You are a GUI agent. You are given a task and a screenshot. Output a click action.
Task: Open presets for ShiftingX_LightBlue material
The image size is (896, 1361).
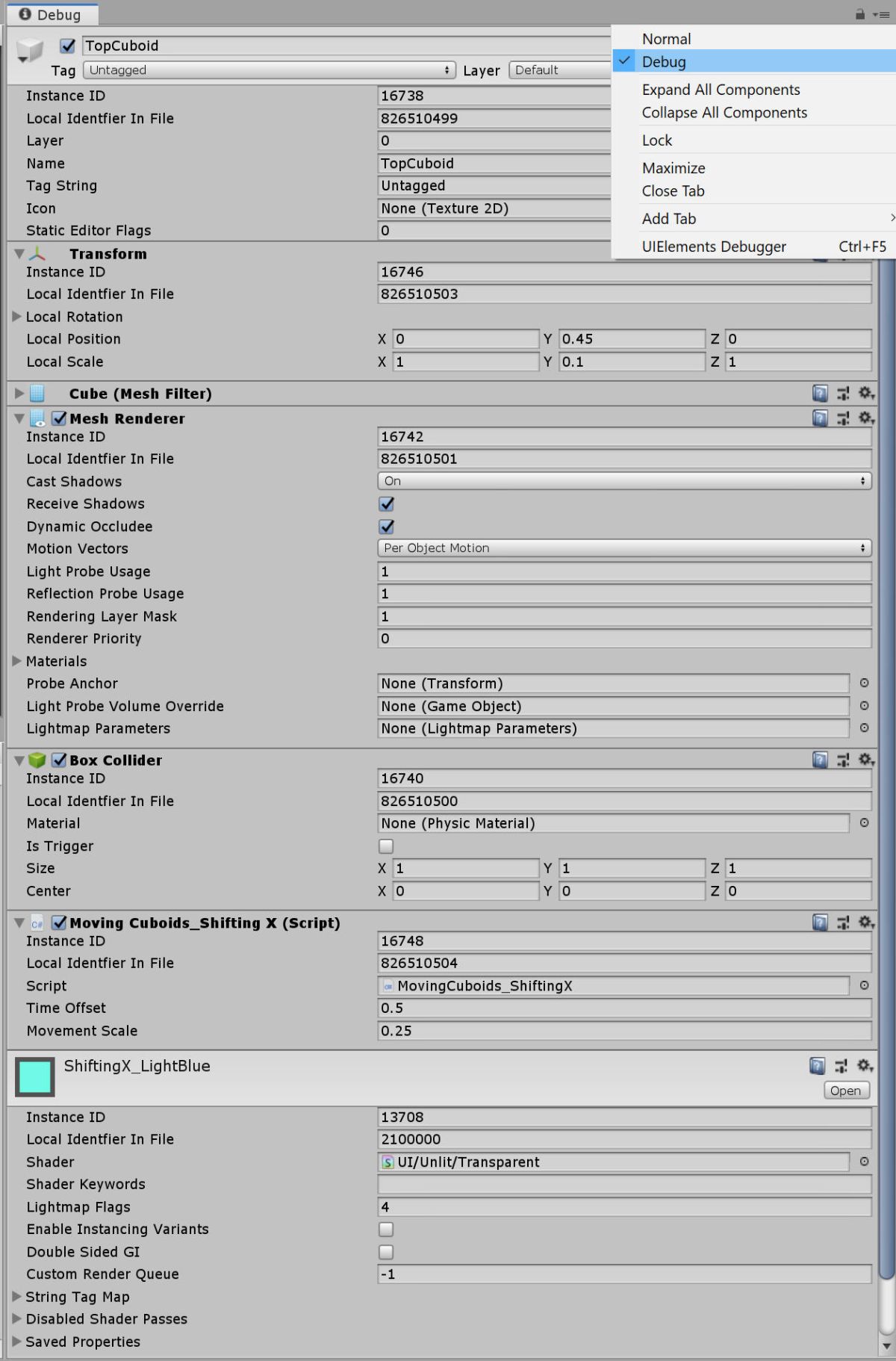[x=841, y=1066]
